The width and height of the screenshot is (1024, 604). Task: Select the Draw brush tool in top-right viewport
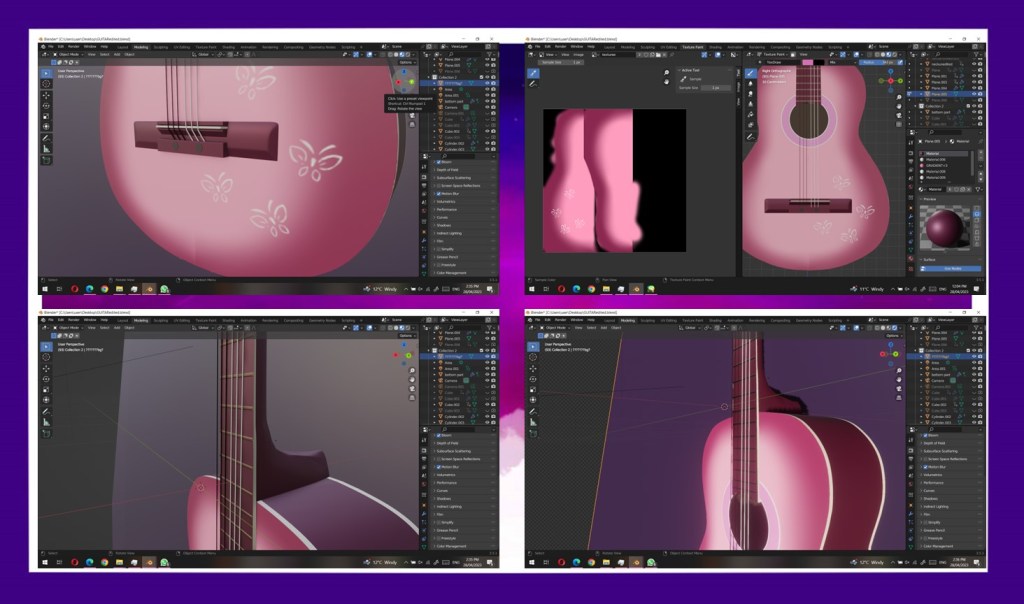[750, 72]
